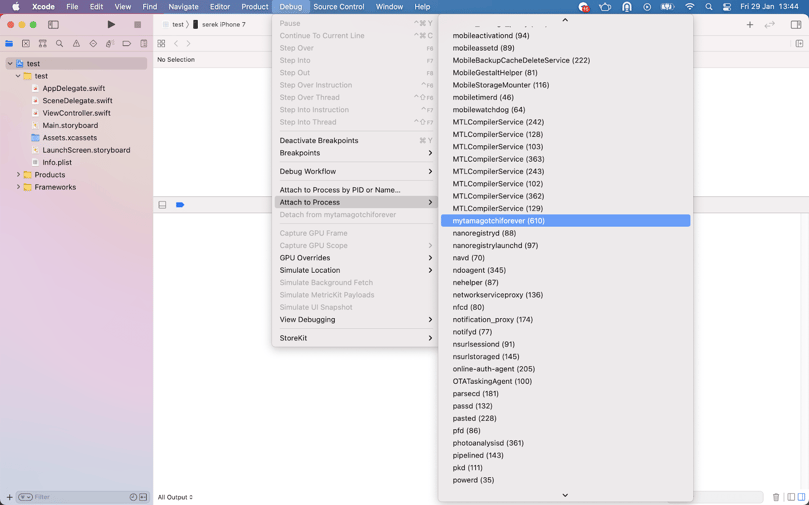Click the add file plus in navigator footer

pyautogui.click(x=9, y=497)
